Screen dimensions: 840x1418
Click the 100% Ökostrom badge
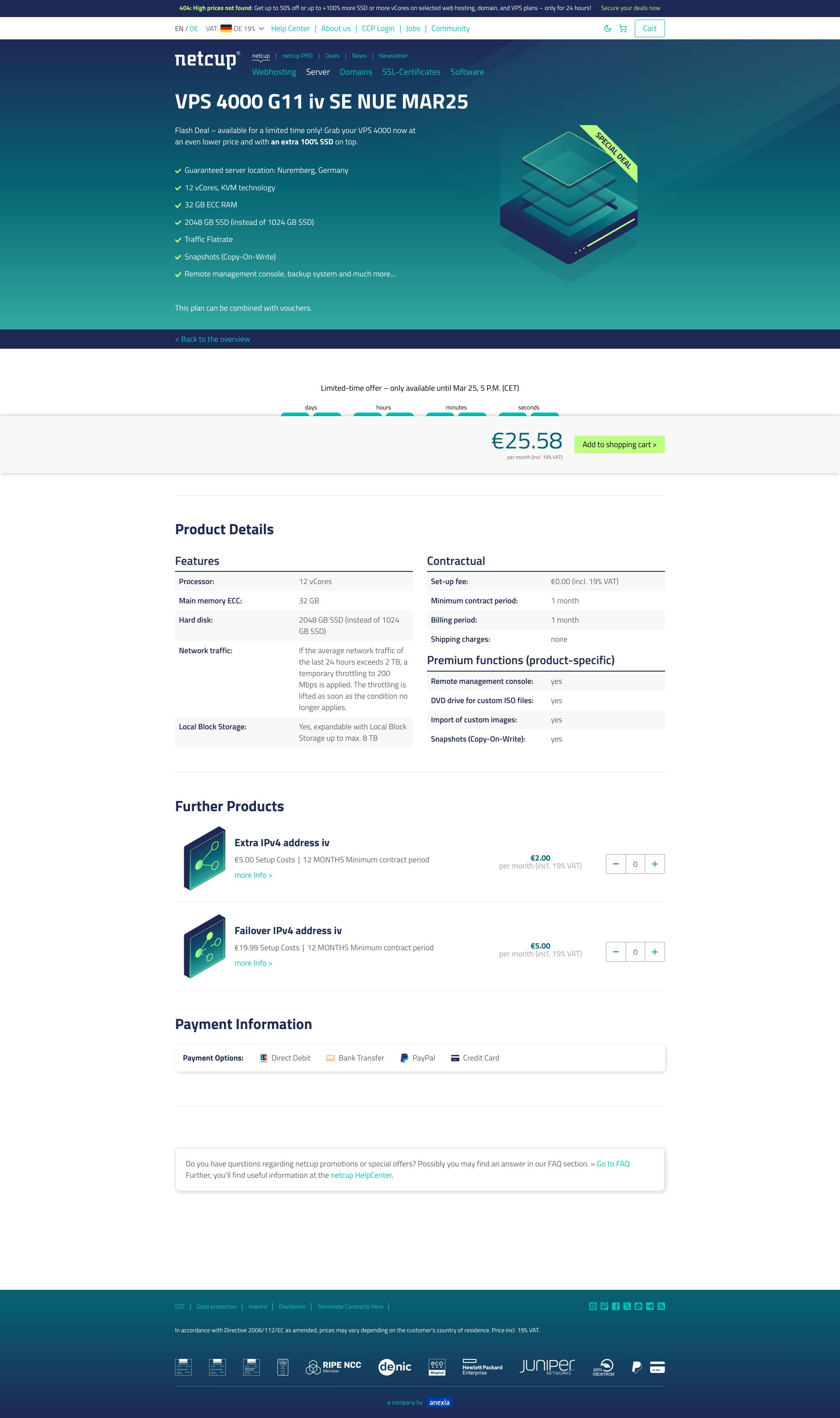point(603,1367)
